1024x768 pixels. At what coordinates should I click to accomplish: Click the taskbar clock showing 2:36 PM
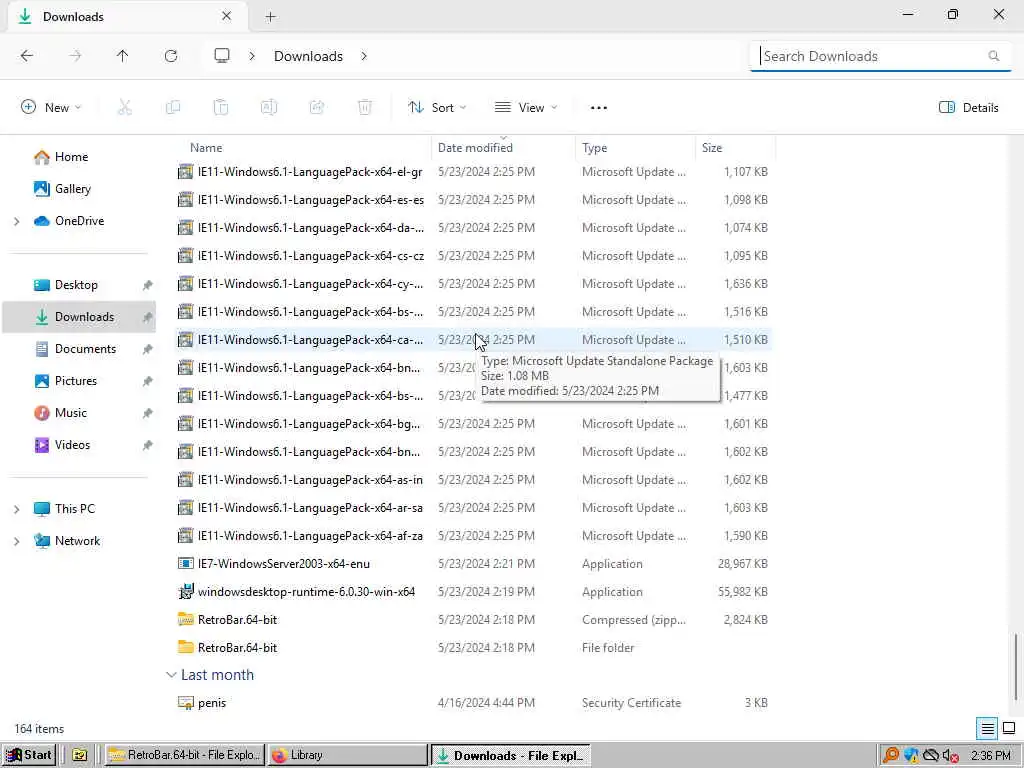tap(990, 756)
